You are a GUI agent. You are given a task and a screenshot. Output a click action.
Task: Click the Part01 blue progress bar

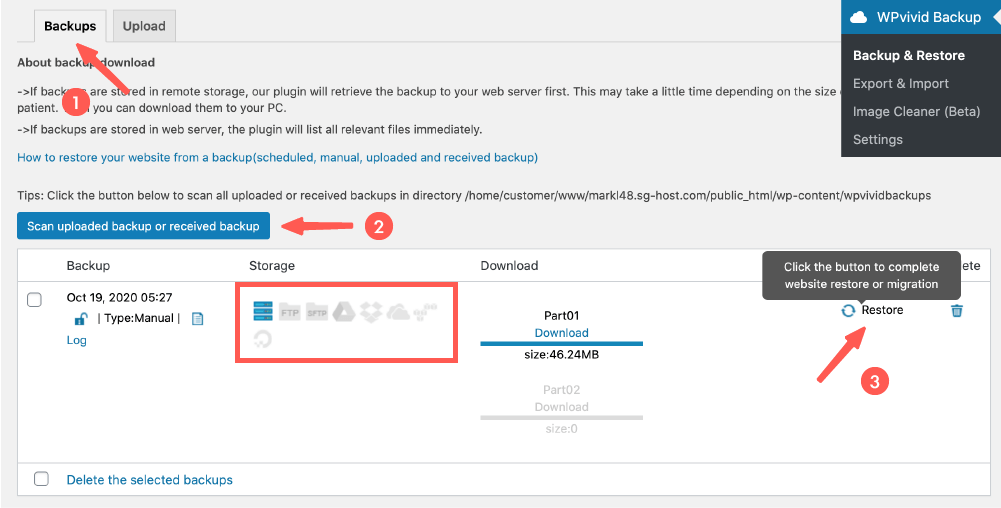pyautogui.click(x=562, y=343)
